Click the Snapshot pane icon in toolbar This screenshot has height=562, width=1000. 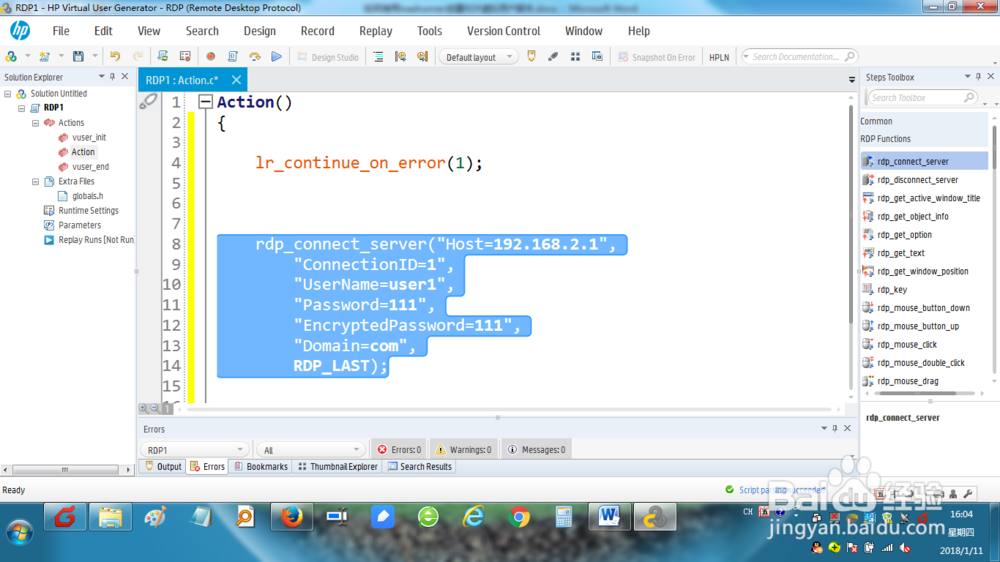(x=597, y=57)
